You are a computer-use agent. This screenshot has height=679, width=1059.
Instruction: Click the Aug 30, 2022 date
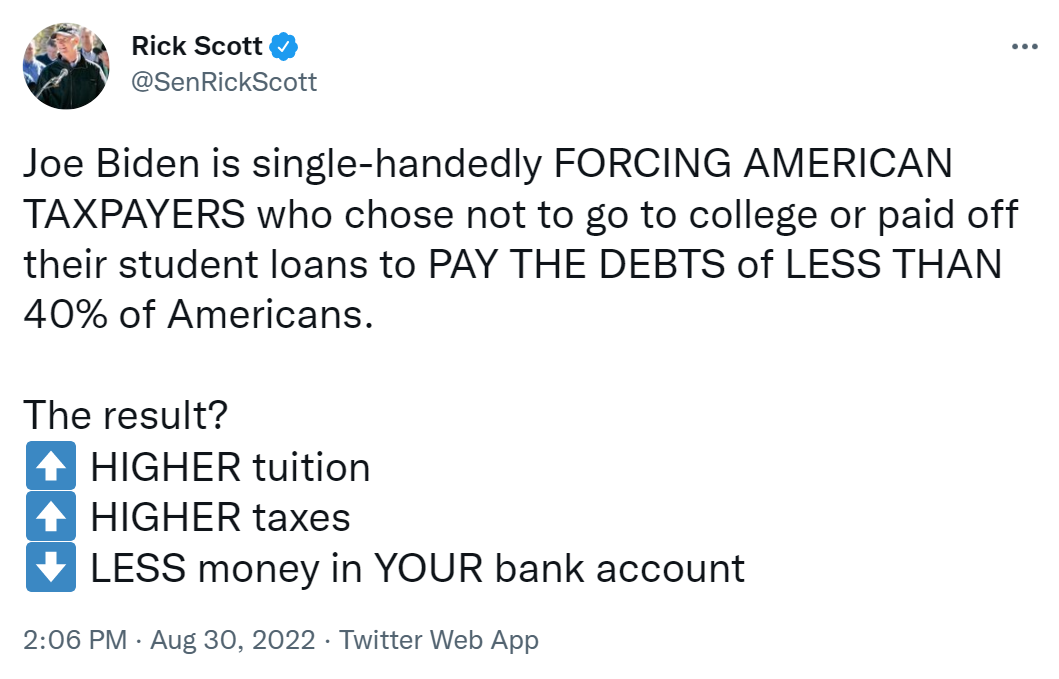pos(232,639)
